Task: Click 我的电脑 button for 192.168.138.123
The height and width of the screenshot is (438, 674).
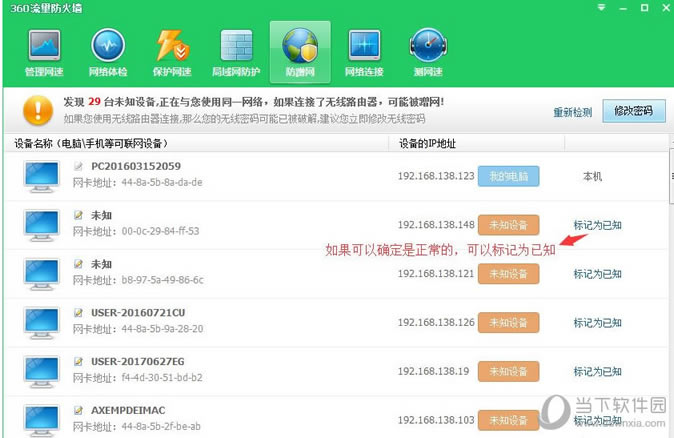Action: click(509, 176)
